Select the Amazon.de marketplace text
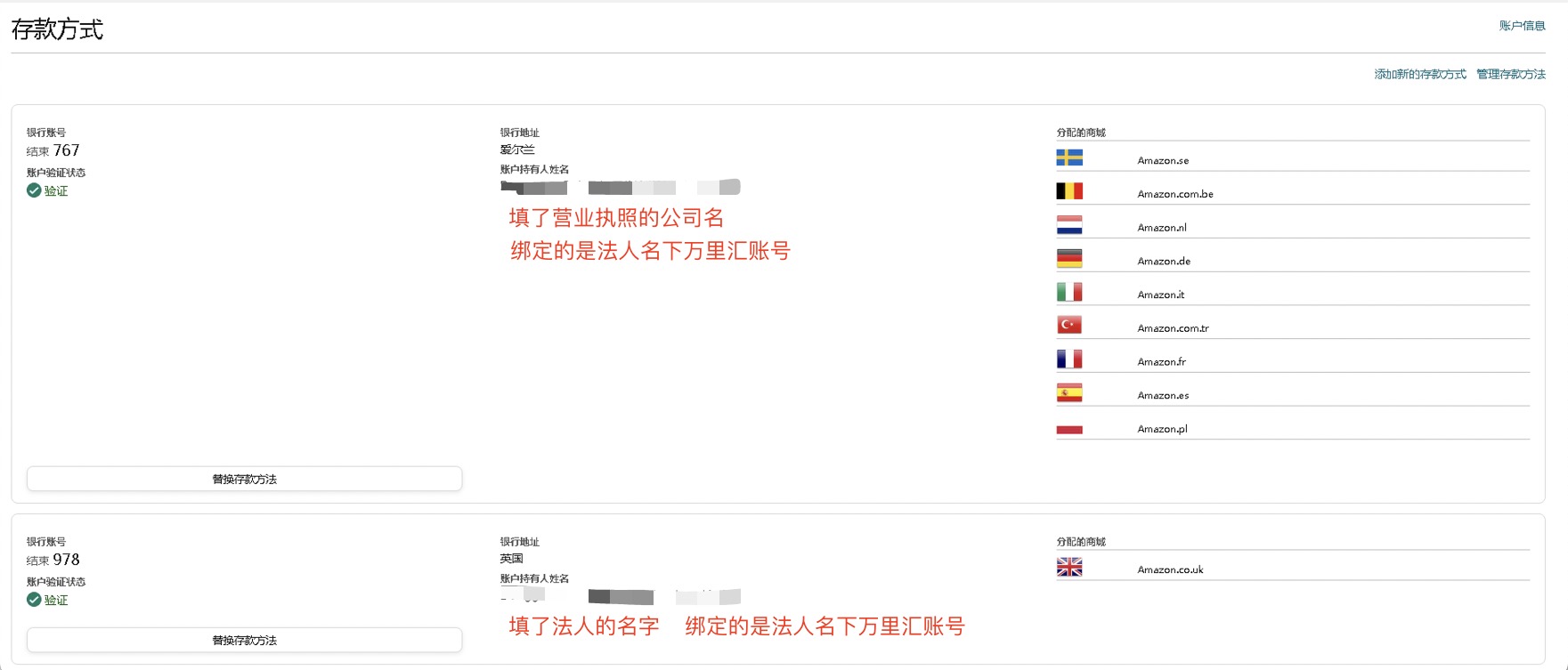Image resolution: width=1568 pixels, height=670 pixels. tap(1164, 262)
